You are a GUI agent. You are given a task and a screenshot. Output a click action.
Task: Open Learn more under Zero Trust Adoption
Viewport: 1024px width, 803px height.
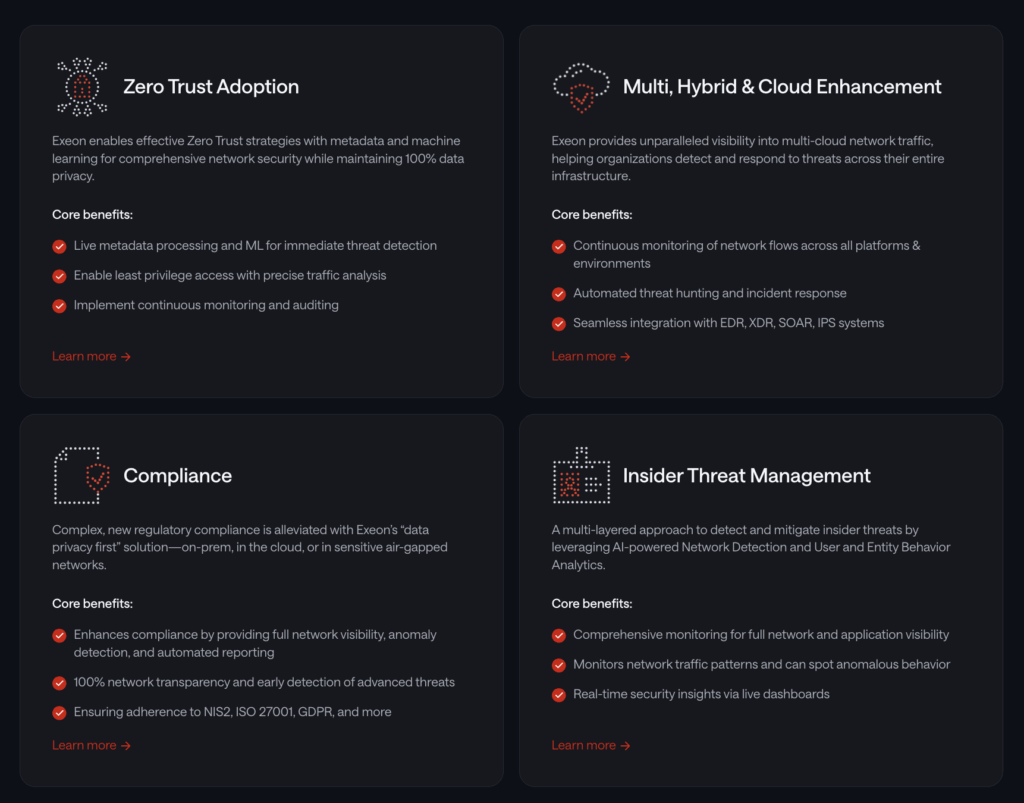pos(91,356)
